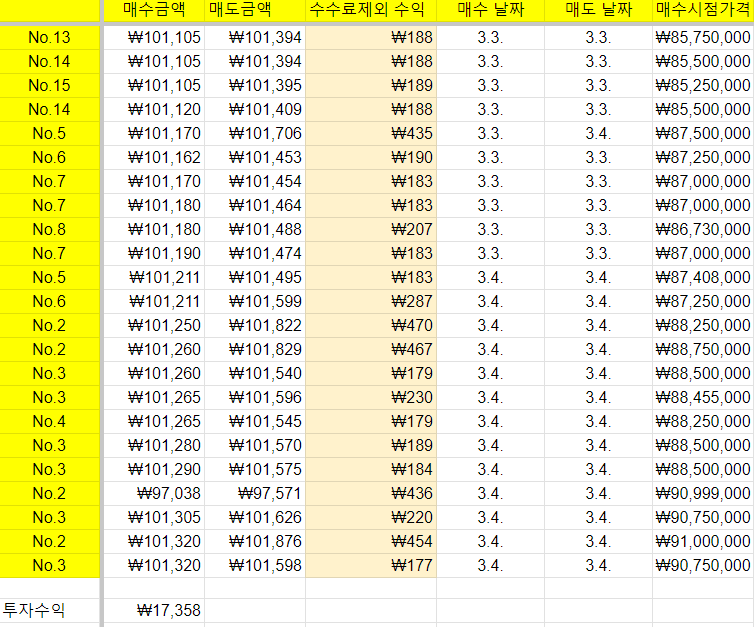
Task: Select the ₩101,598 cell
Action: [255, 565]
